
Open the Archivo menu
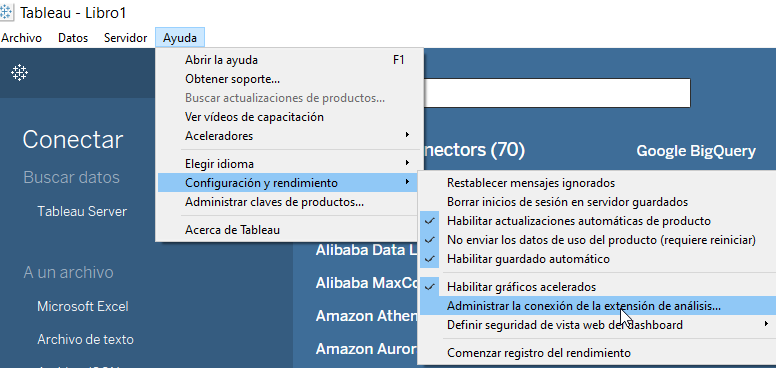pyautogui.click(x=21, y=38)
